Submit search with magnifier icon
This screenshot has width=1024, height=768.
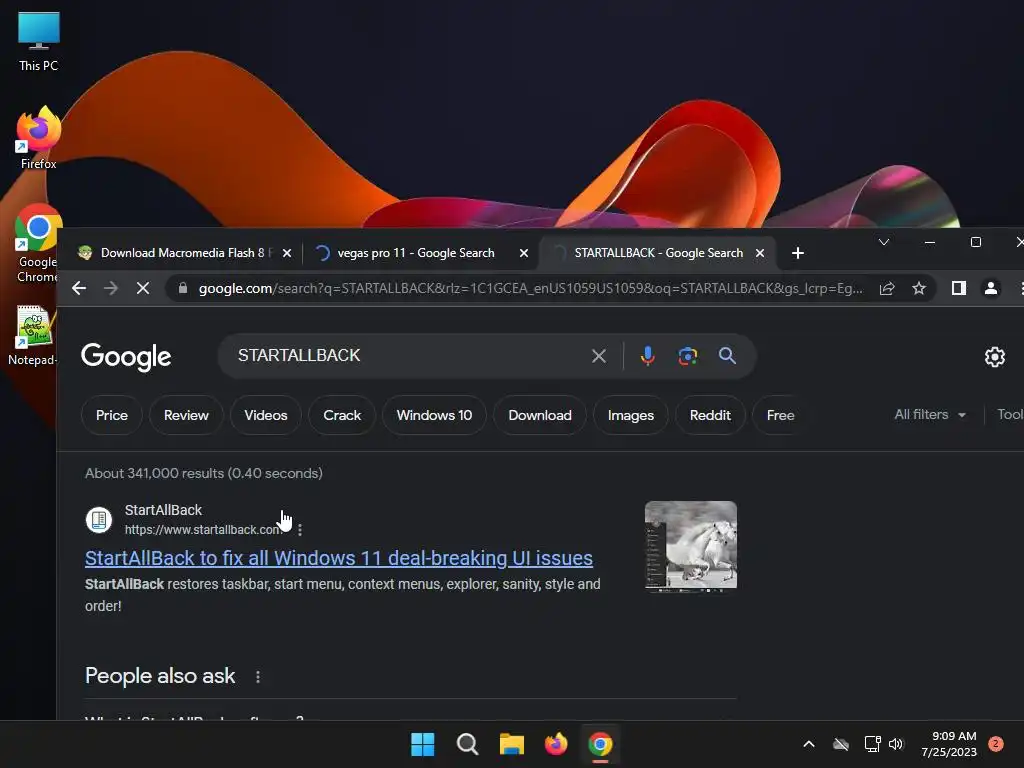[728, 356]
